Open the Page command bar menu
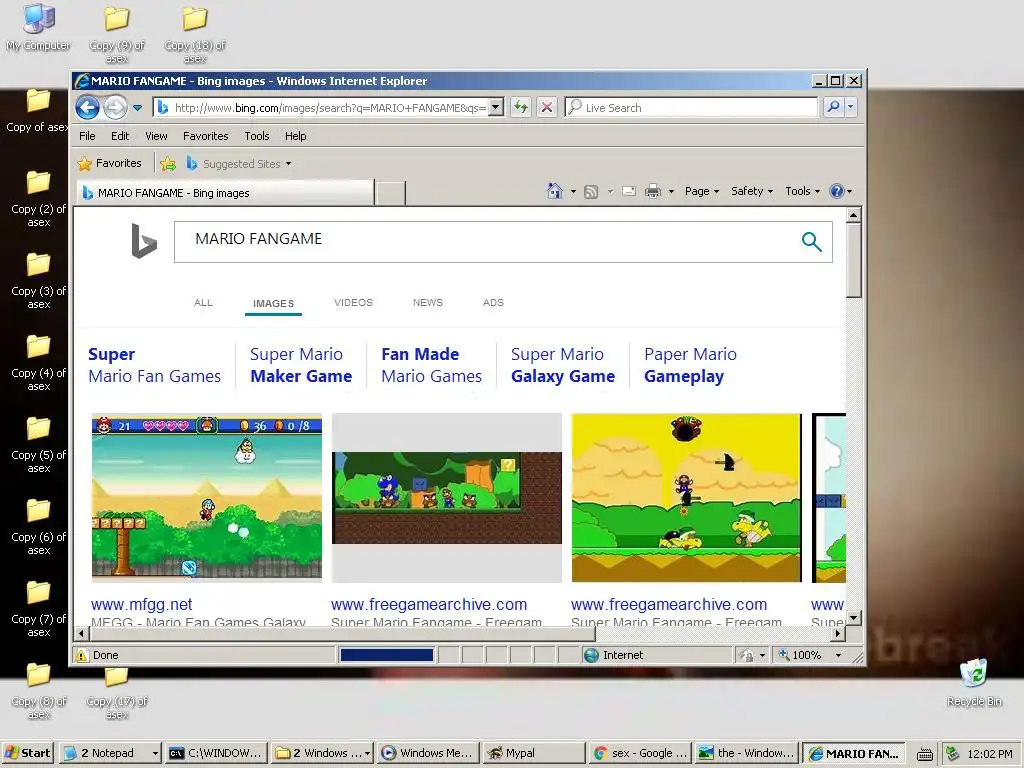 pyautogui.click(x=702, y=191)
